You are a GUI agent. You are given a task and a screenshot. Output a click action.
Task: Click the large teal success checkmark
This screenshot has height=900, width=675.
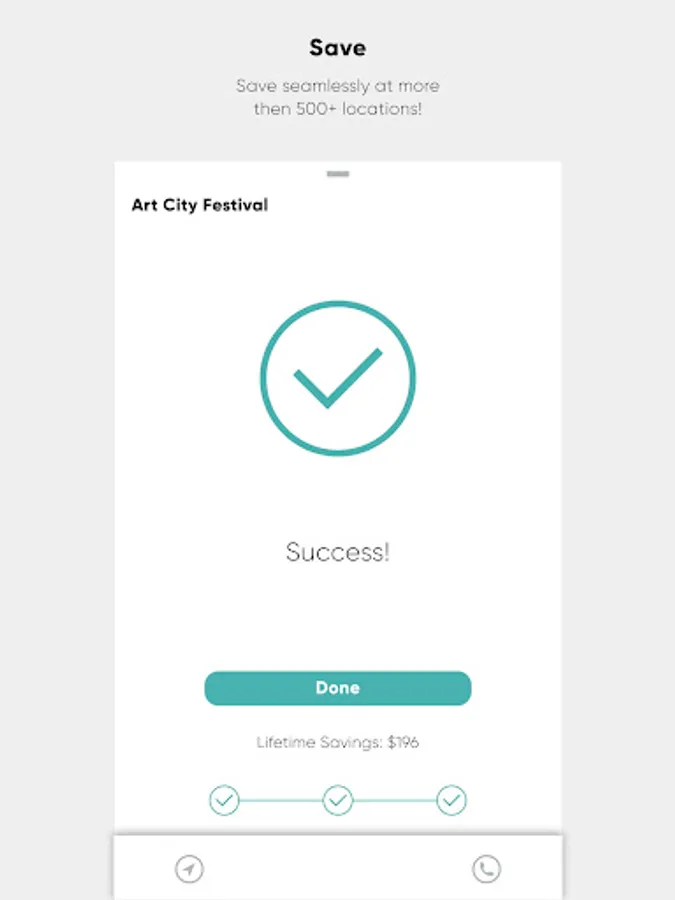[338, 378]
